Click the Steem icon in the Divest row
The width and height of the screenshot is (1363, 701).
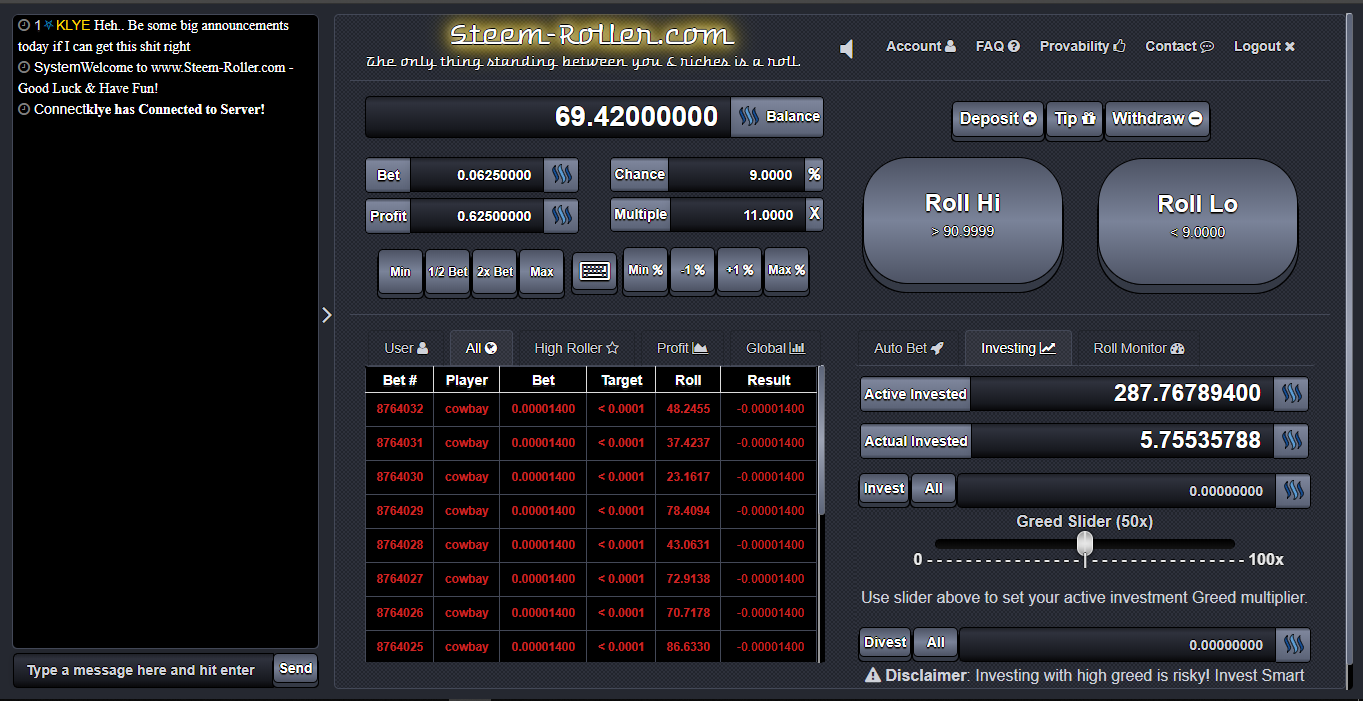1293,645
